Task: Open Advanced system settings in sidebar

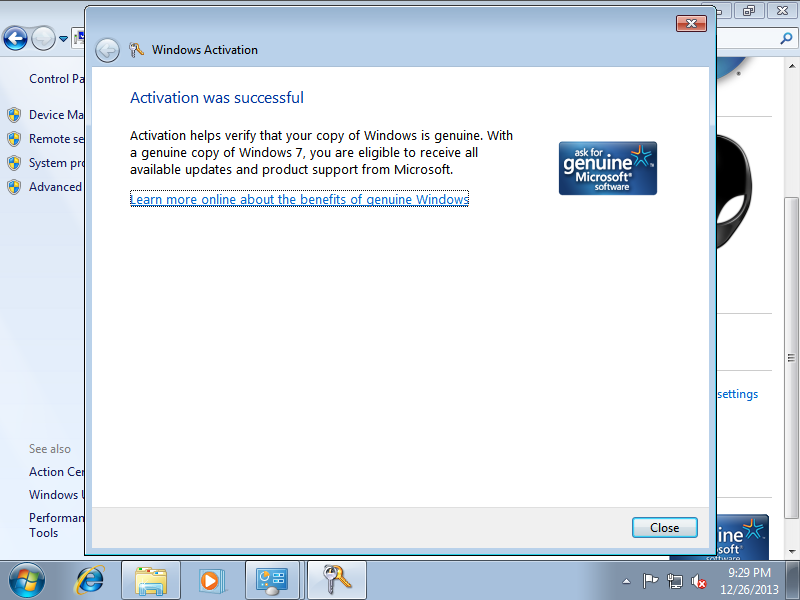Action: (55, 187)
